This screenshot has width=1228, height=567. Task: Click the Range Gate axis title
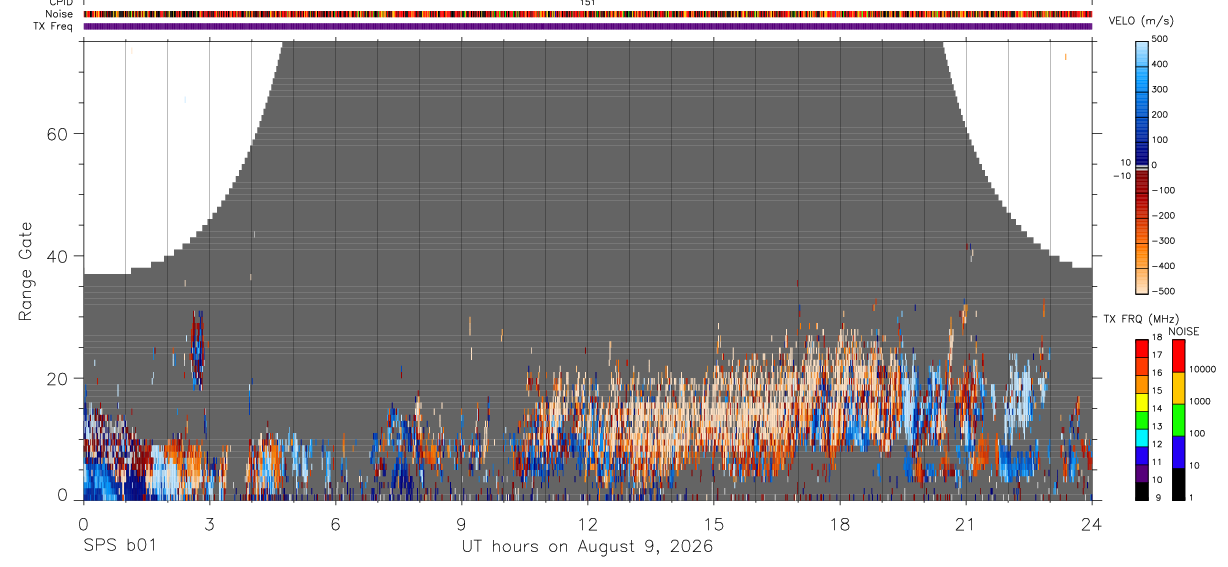click(x=27, y=271)
